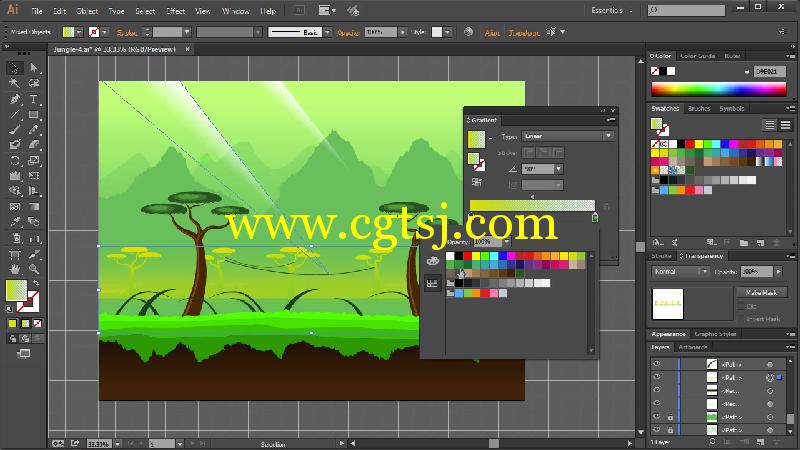Select the Hand tool
Image resolution: width=800 pixels, height=450 pixels.
click(x=15, y=269)
